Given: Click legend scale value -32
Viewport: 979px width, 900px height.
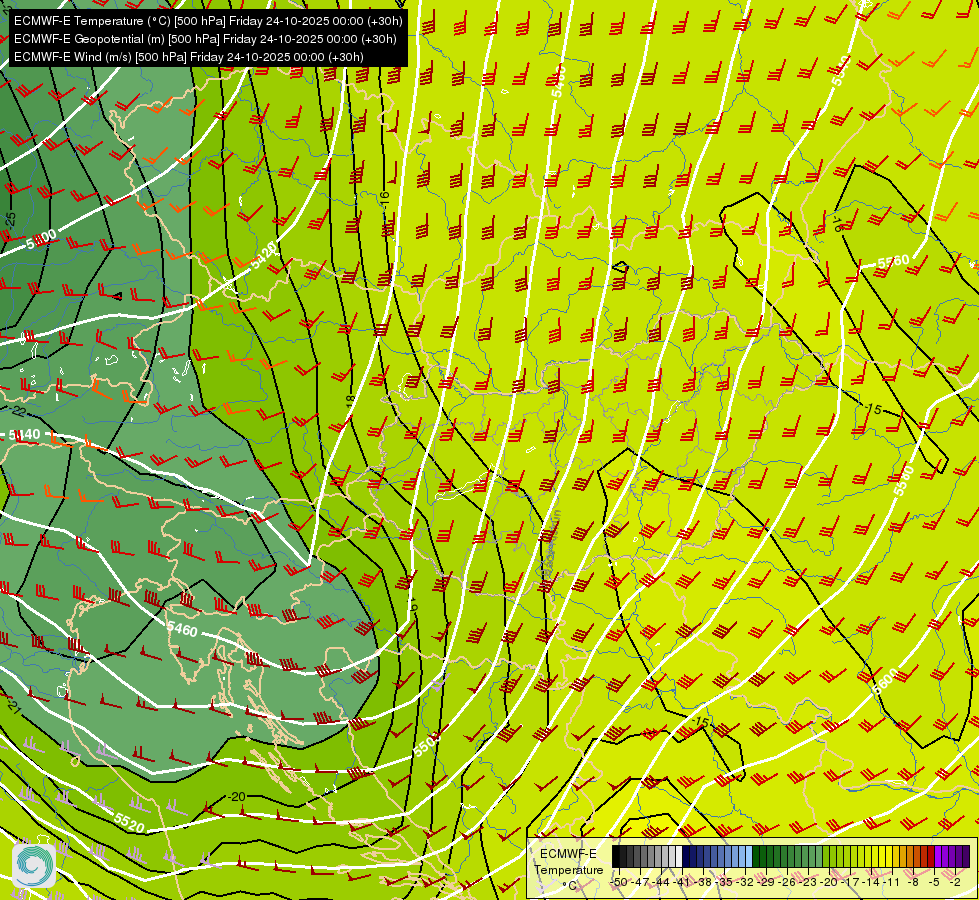Looking at the screenshot, I should pos(746,882).
